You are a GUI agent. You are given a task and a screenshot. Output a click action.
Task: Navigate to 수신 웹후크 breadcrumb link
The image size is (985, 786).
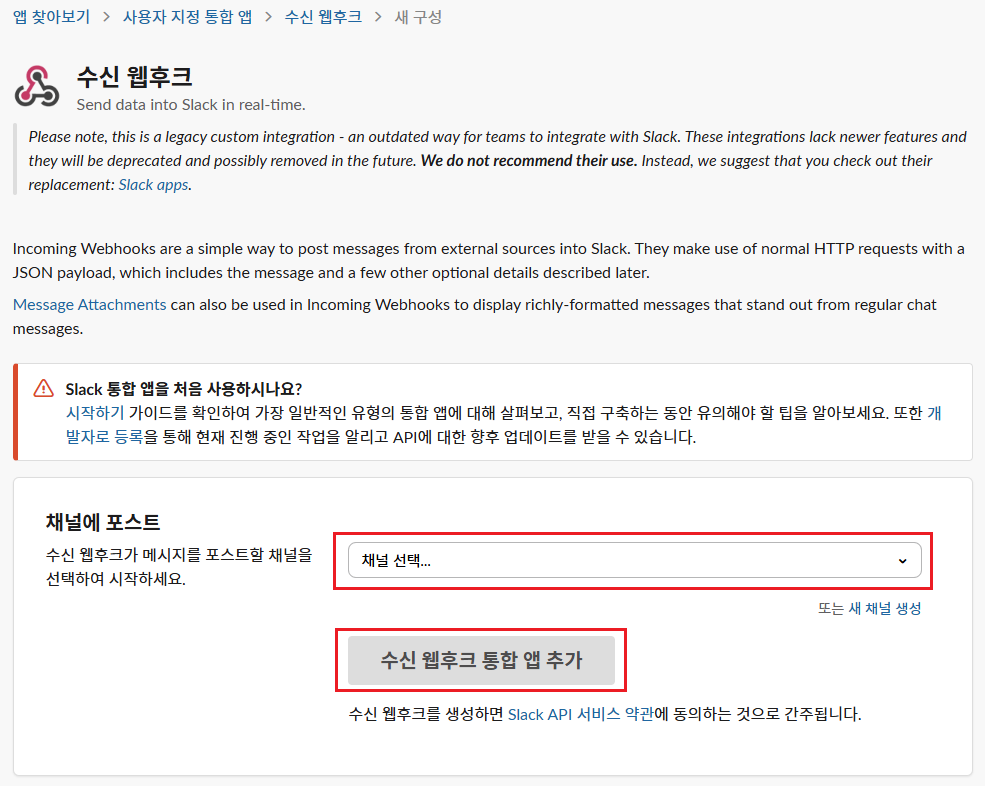pyautogui.click(x=323, y=17)
